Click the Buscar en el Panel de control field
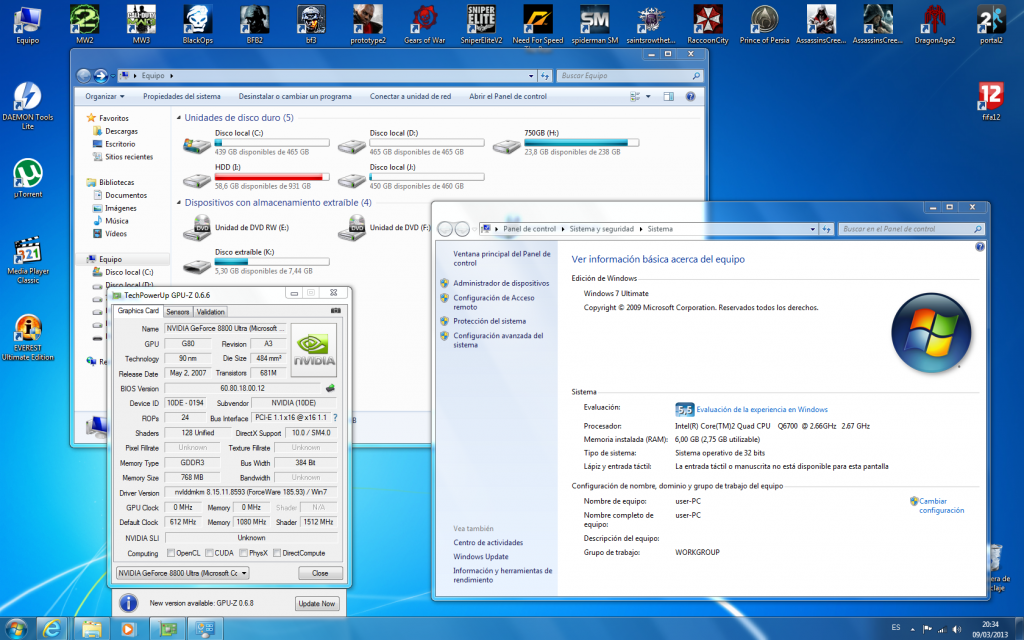 [x=911, y=229]
